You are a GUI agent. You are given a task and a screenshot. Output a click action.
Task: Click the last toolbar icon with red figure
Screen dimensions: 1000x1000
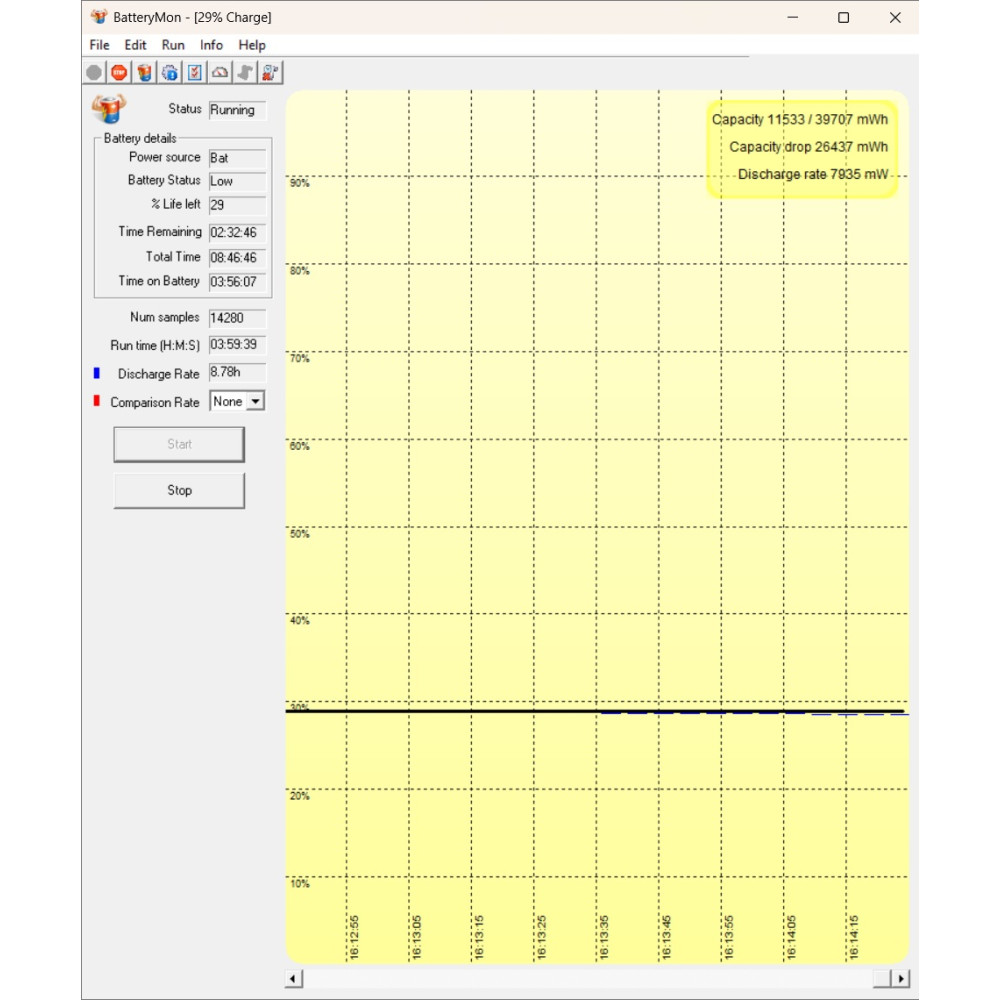(270, 72)
